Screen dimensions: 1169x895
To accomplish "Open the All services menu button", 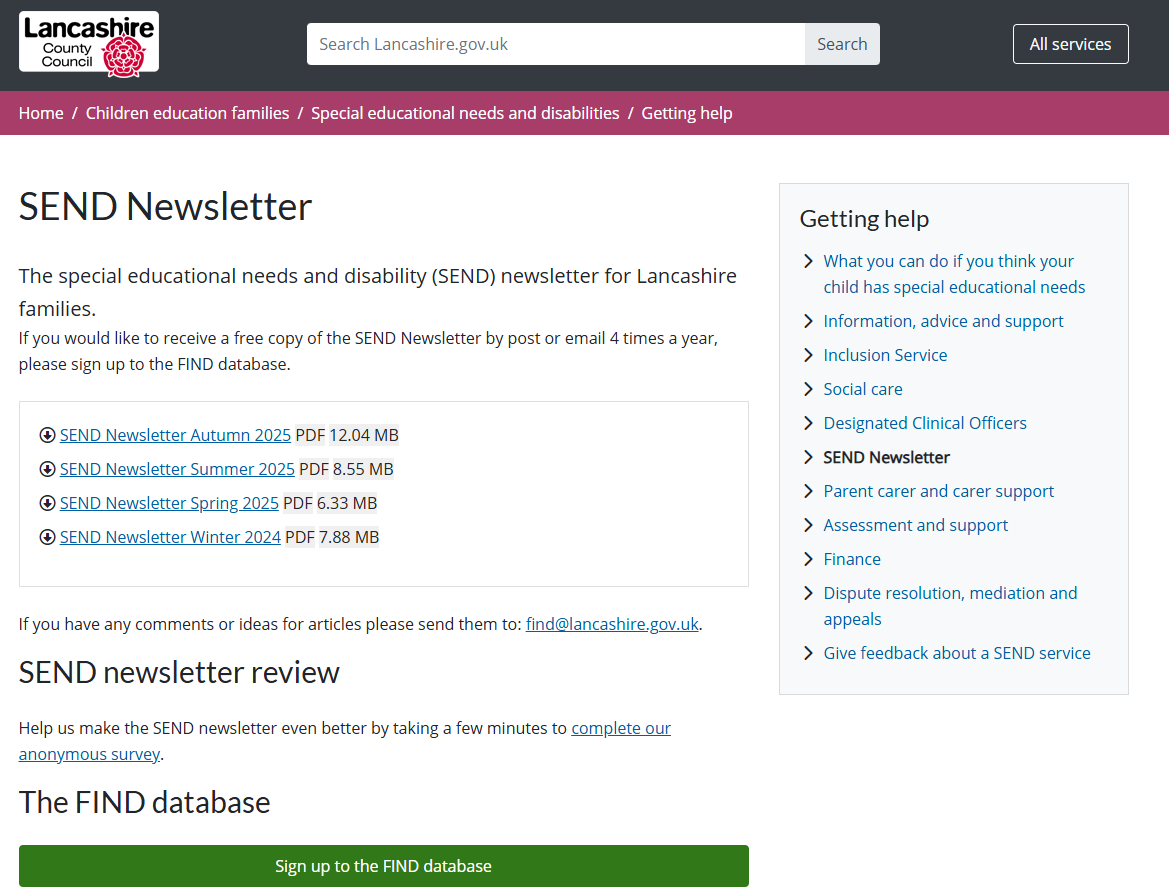I will (1070, 44).
